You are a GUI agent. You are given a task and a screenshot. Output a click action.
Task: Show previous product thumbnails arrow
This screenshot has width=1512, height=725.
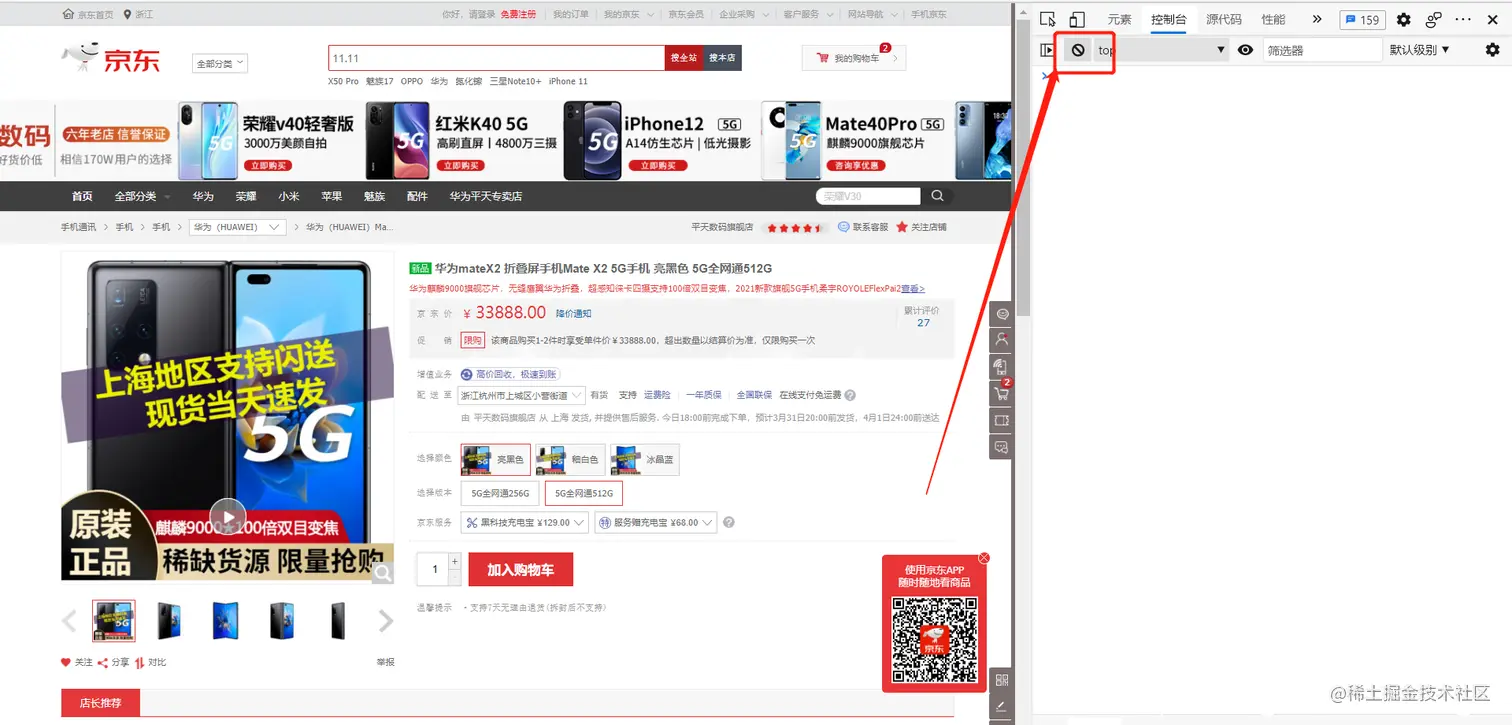click(x=69, y=621)
